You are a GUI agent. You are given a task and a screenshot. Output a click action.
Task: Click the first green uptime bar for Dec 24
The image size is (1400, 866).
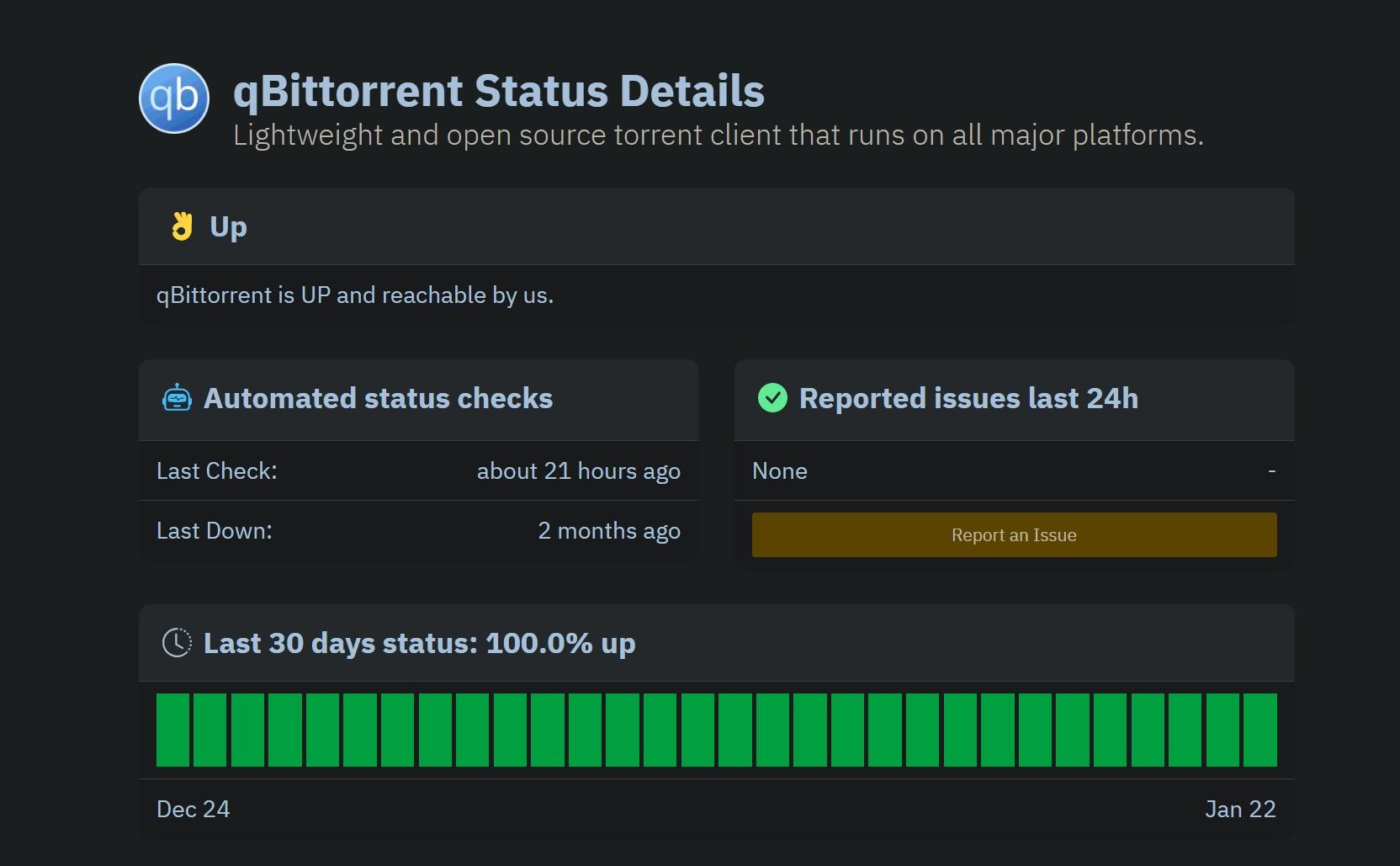tap(172, 729)
